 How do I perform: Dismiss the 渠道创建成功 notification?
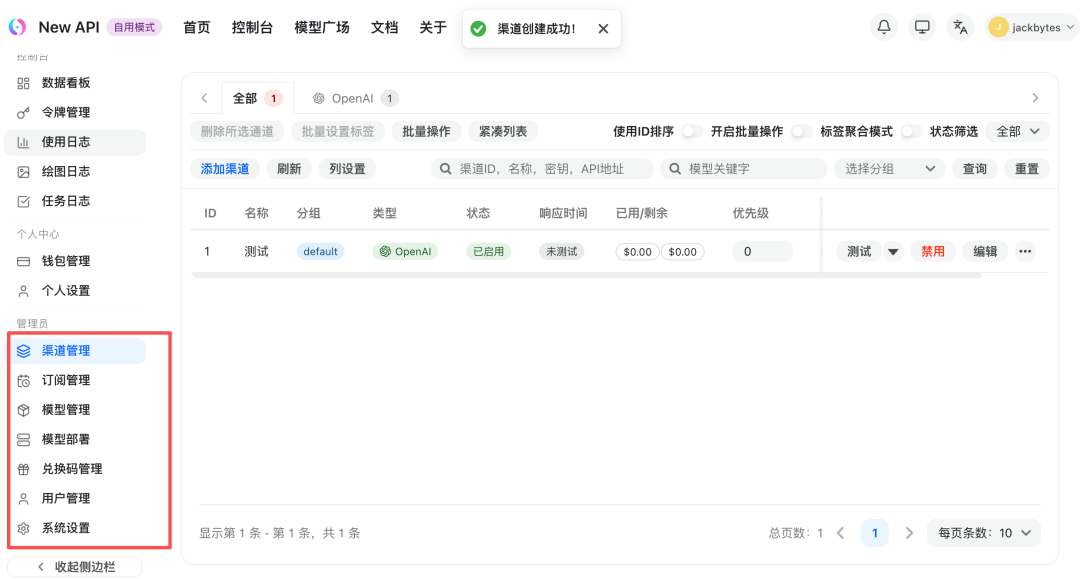(x=603, y=28)
